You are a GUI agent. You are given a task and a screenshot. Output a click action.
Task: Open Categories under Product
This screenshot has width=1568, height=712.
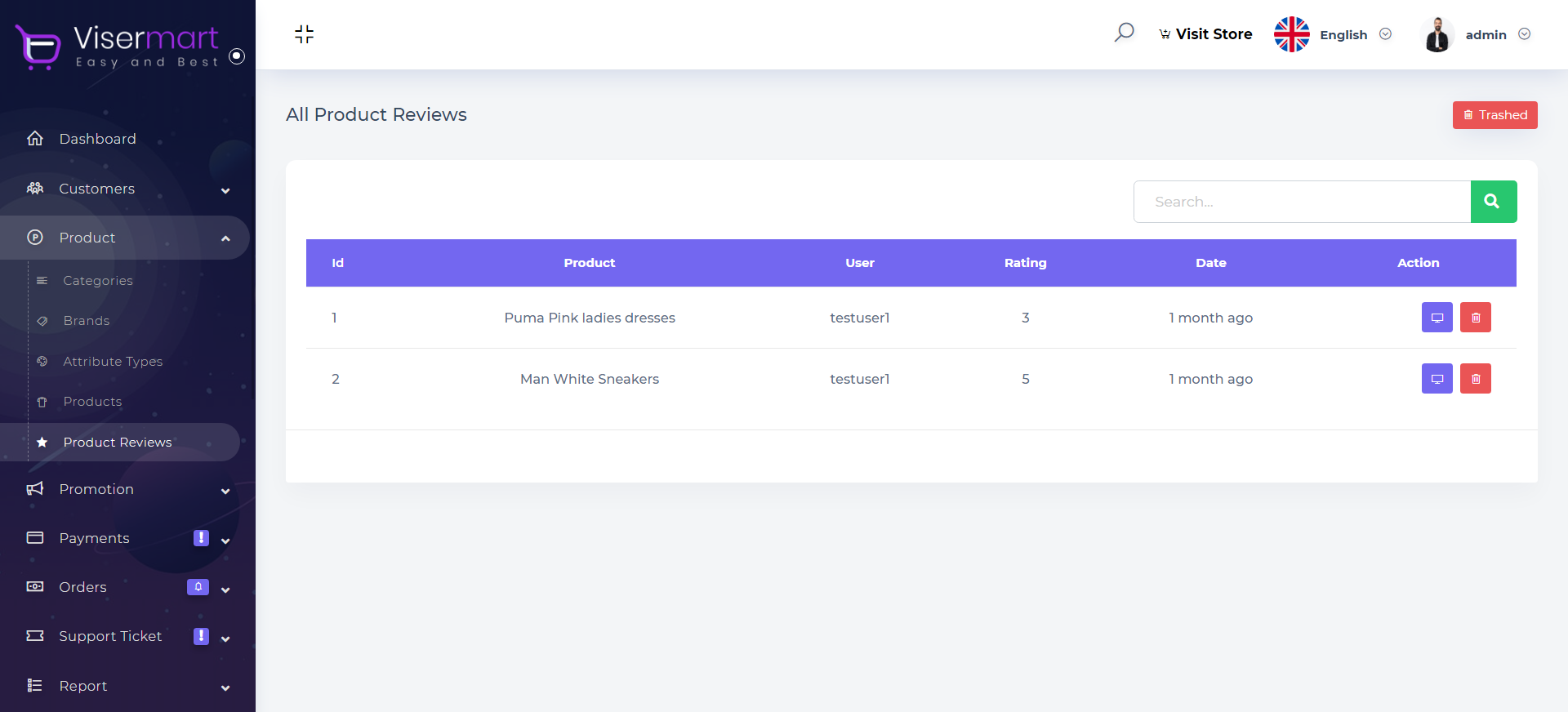(98, 281)
